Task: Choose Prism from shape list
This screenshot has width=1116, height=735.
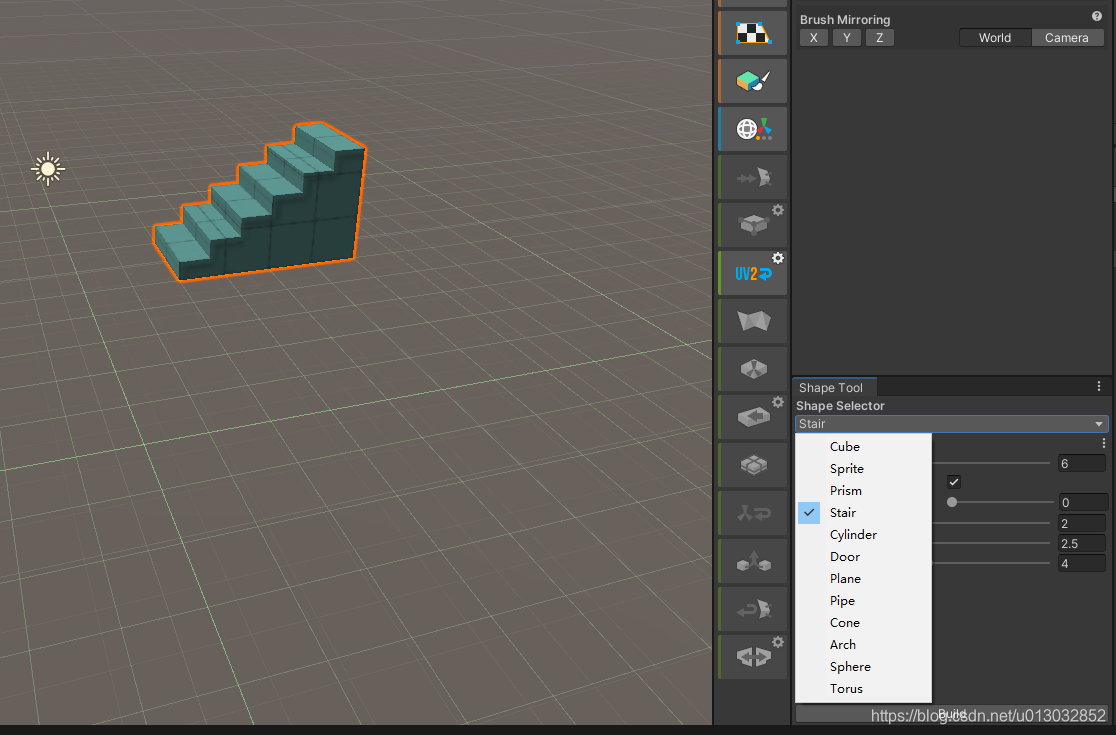Action: pyautogui.click(x=863, y=490)
